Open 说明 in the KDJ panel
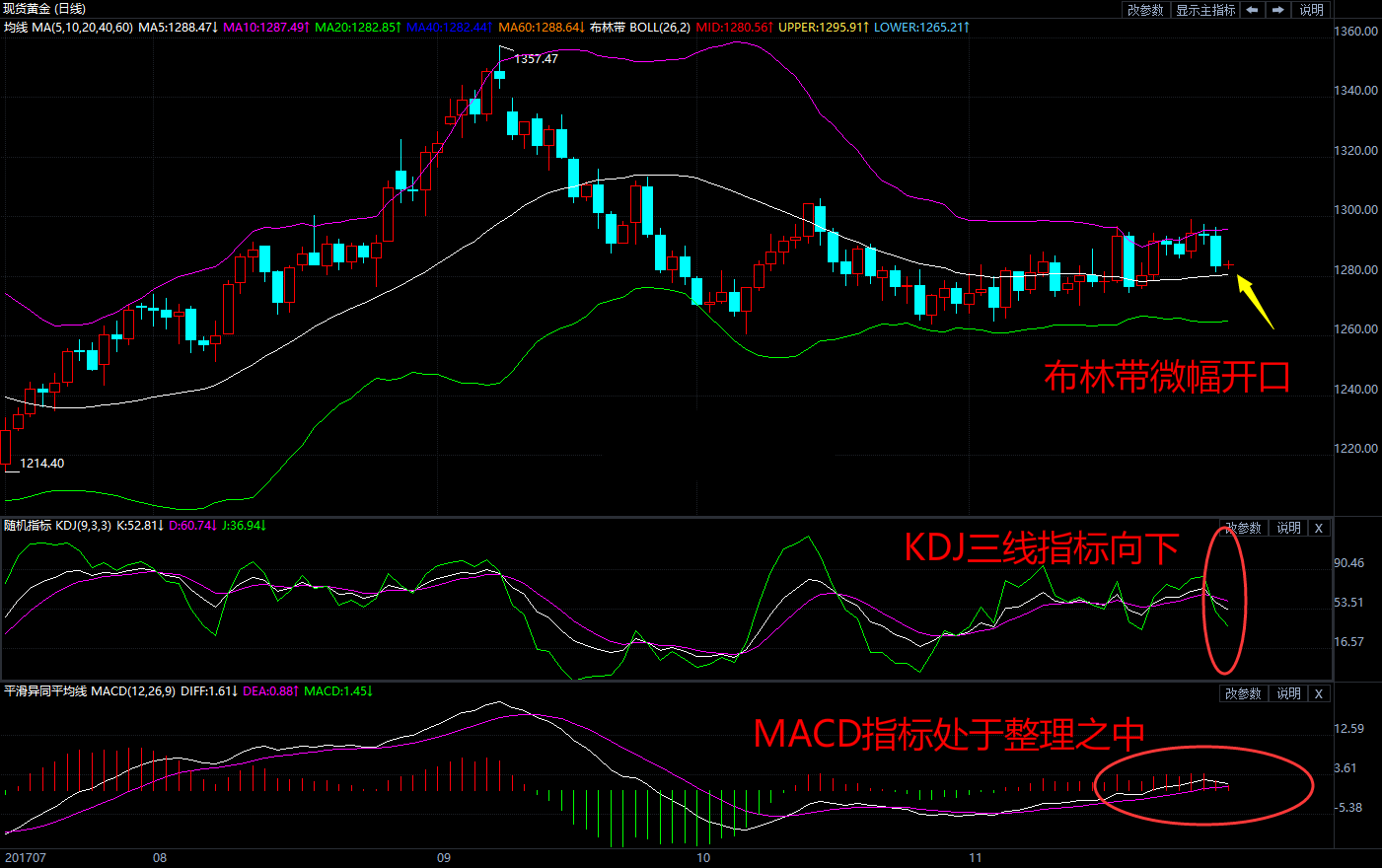Screen dimensions: 1382x868 point(1288,528)
